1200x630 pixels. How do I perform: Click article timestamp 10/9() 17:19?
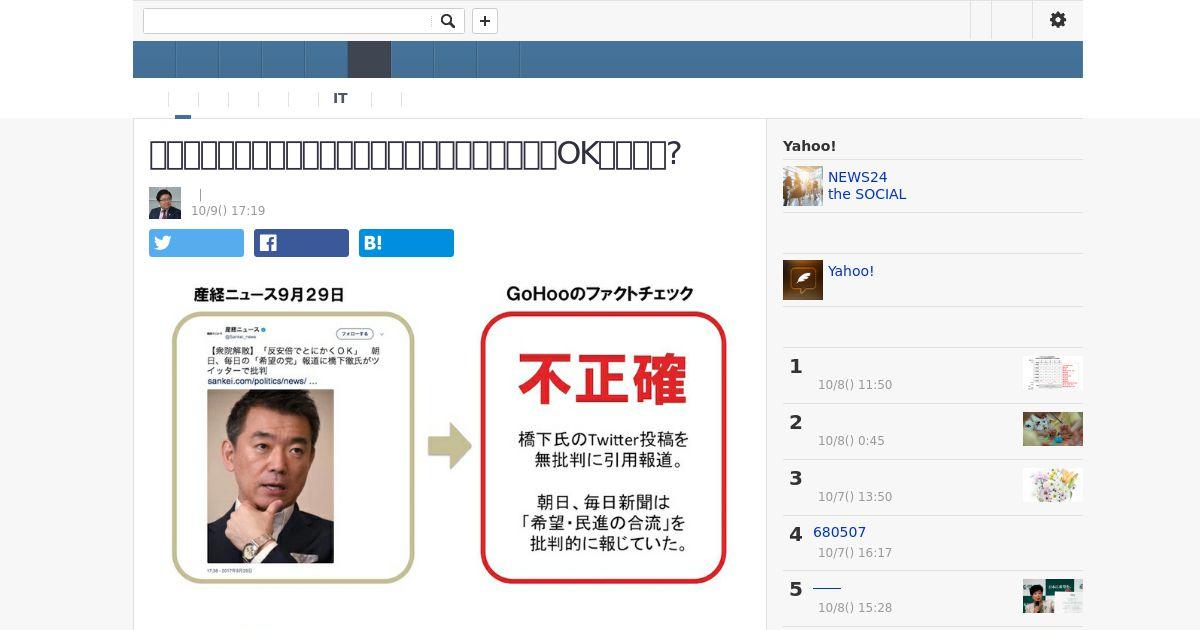coord(228,211)
